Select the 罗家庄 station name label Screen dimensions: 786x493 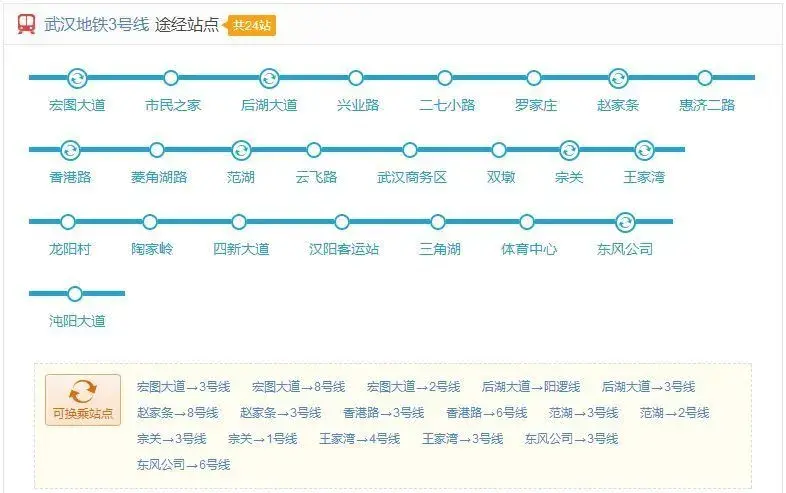tap(536, 105)
